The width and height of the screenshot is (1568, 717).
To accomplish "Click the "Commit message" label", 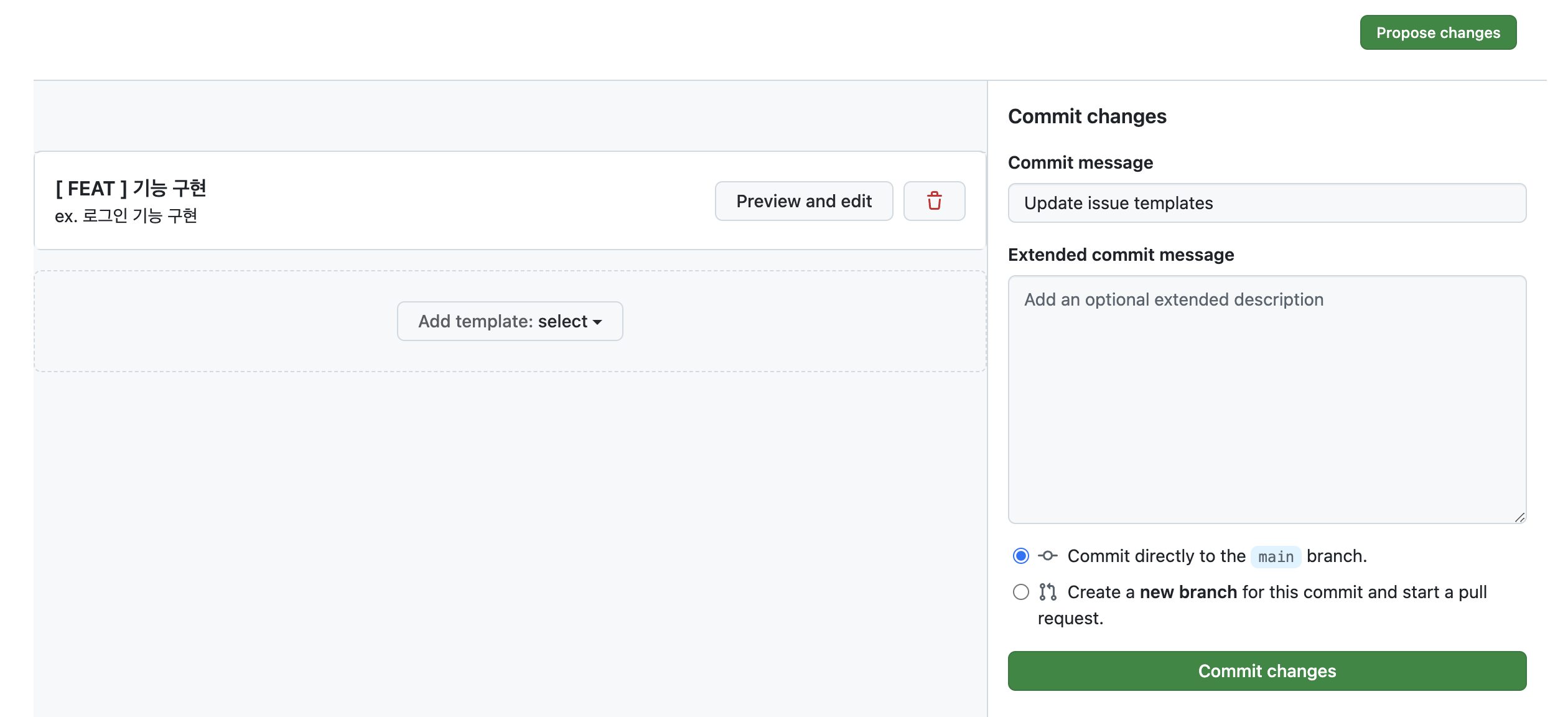I will [1081, 162].
